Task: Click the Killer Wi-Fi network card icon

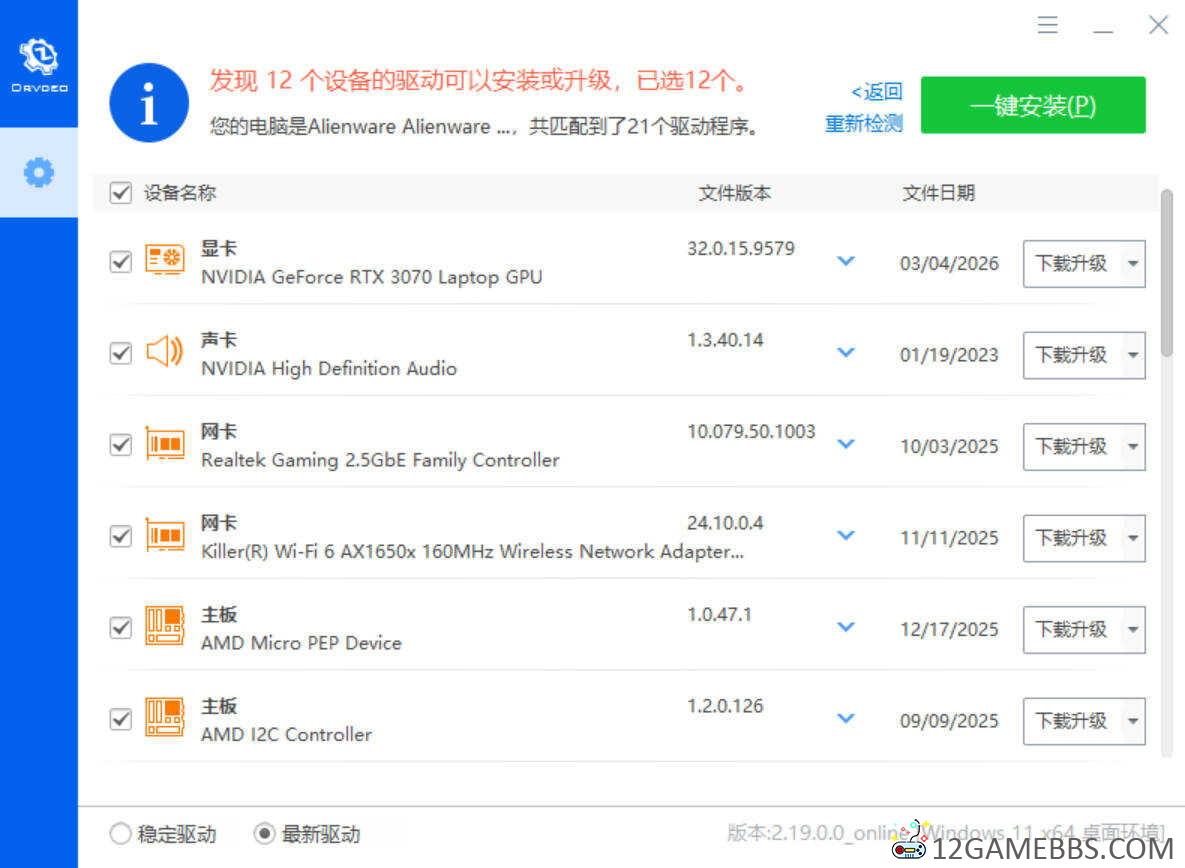Action: 165,536
